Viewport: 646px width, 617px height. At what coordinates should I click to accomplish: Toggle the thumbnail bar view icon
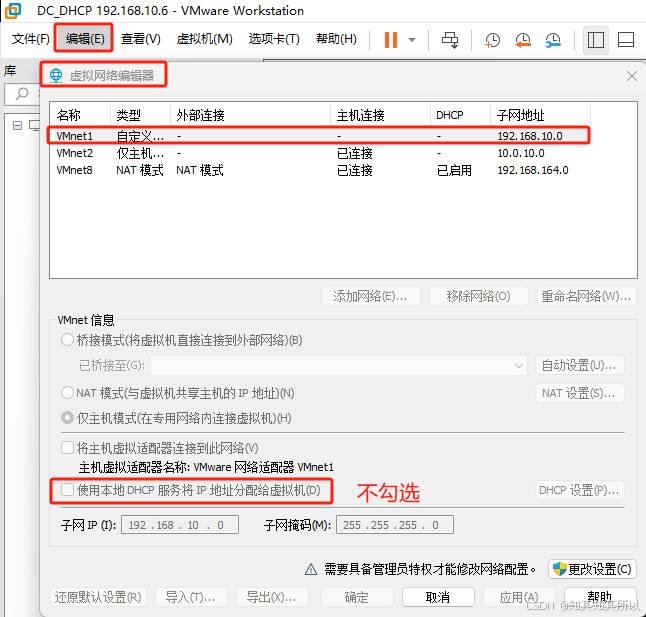pos(626,40)
